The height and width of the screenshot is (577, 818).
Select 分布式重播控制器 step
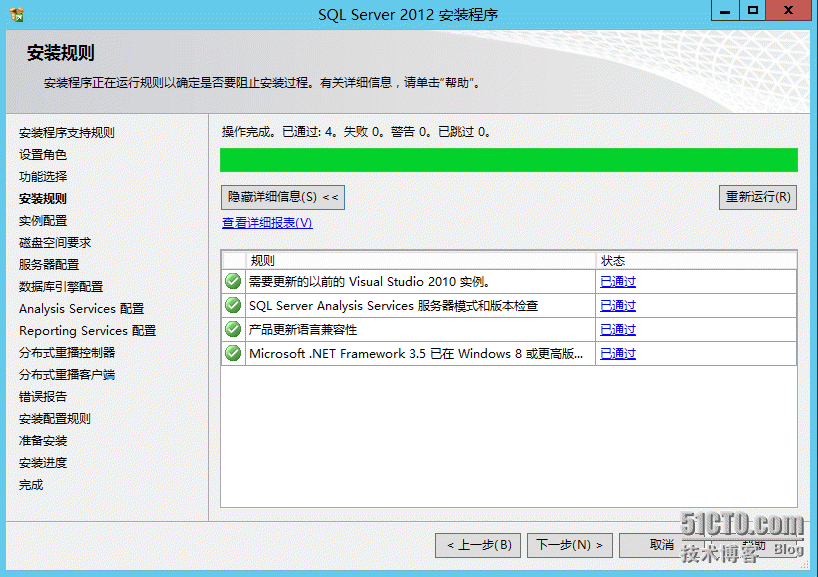(x=67, y=353)
